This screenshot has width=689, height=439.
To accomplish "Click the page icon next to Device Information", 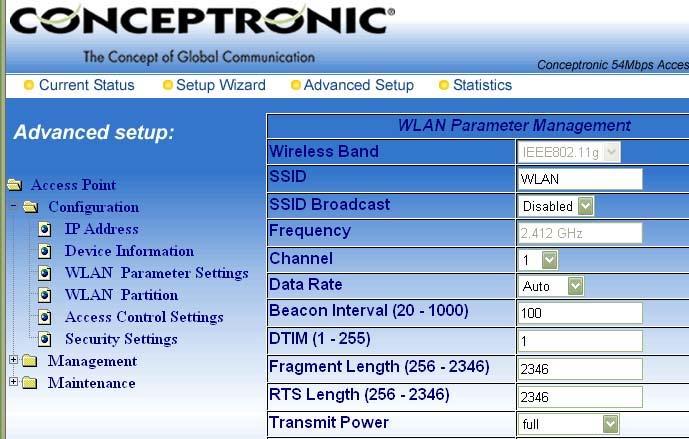I will point(44,251).
